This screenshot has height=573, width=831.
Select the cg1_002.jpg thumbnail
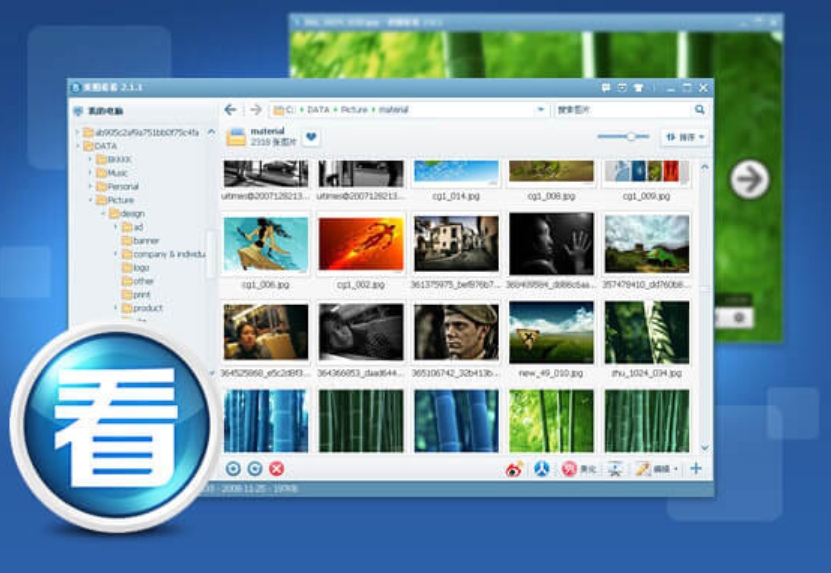click(x=361, y=244)
